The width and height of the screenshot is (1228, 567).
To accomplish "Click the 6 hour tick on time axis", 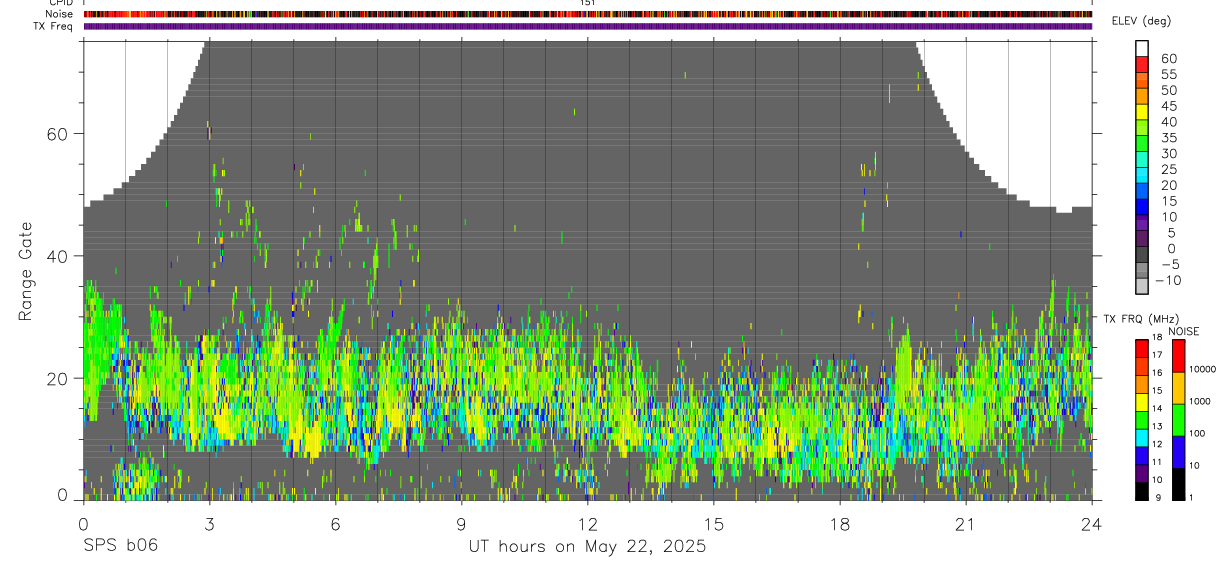I will point(336,523).
